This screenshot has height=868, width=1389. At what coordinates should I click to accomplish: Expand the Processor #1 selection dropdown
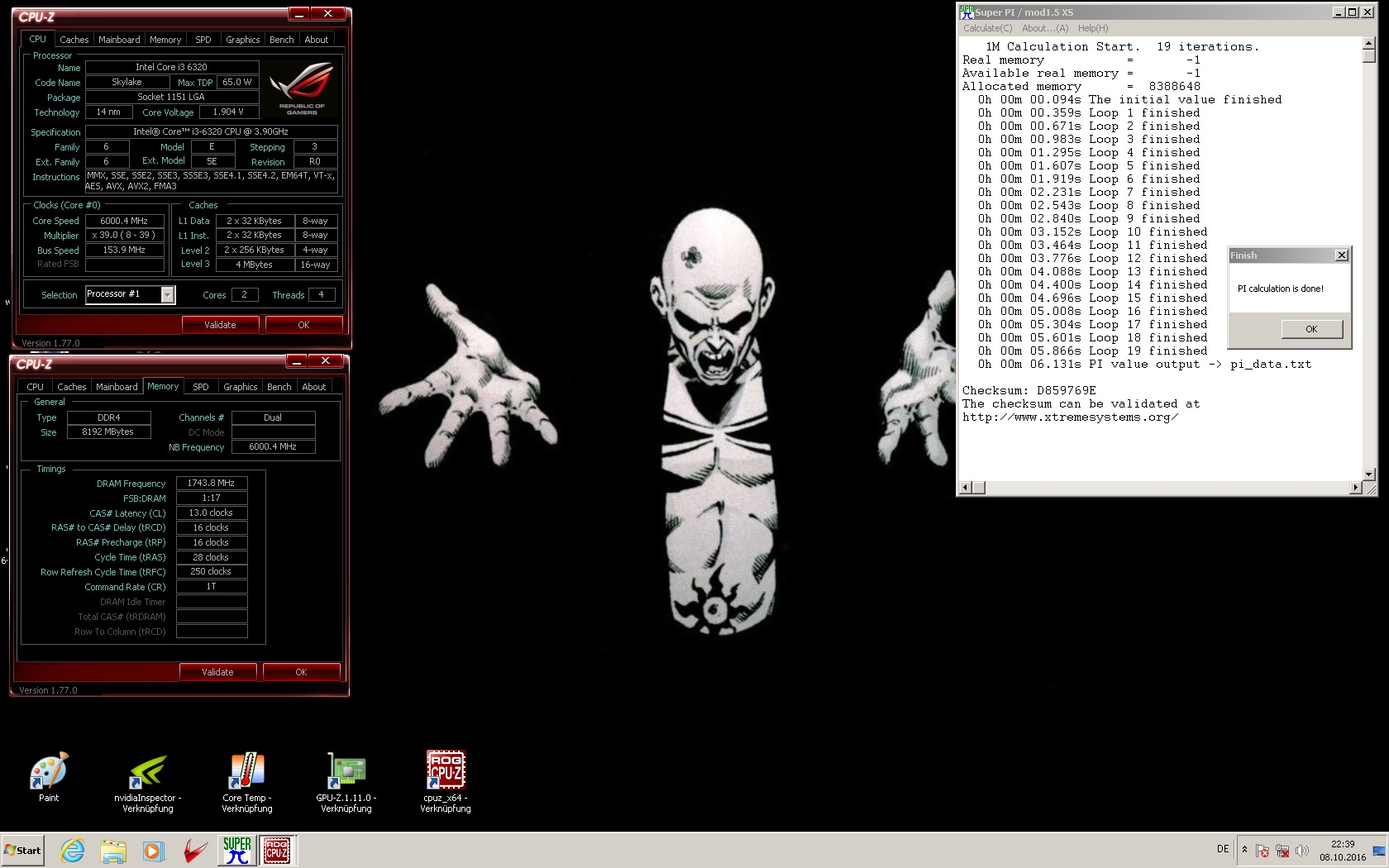tap(168, 294)
